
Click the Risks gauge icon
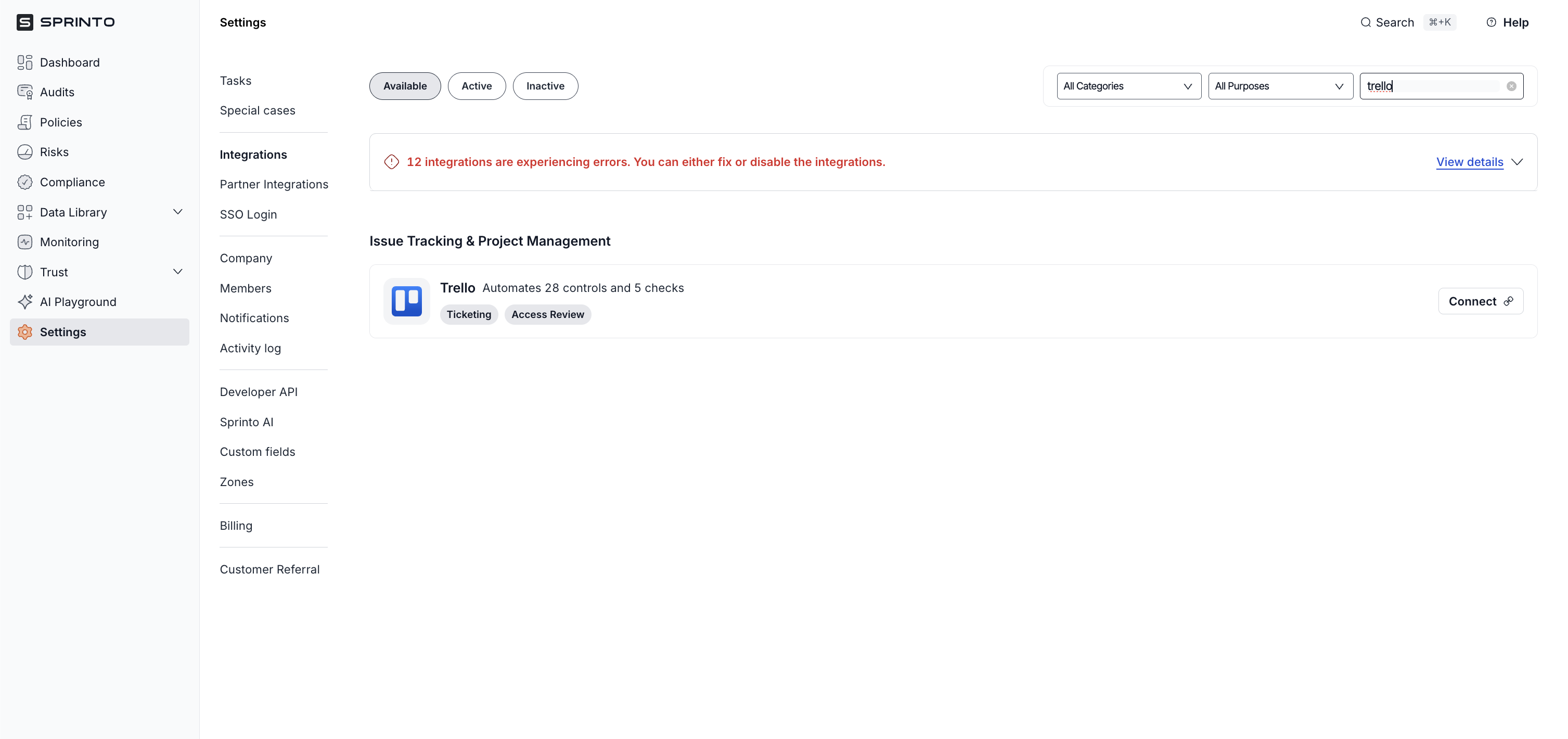tap(24, 152)
